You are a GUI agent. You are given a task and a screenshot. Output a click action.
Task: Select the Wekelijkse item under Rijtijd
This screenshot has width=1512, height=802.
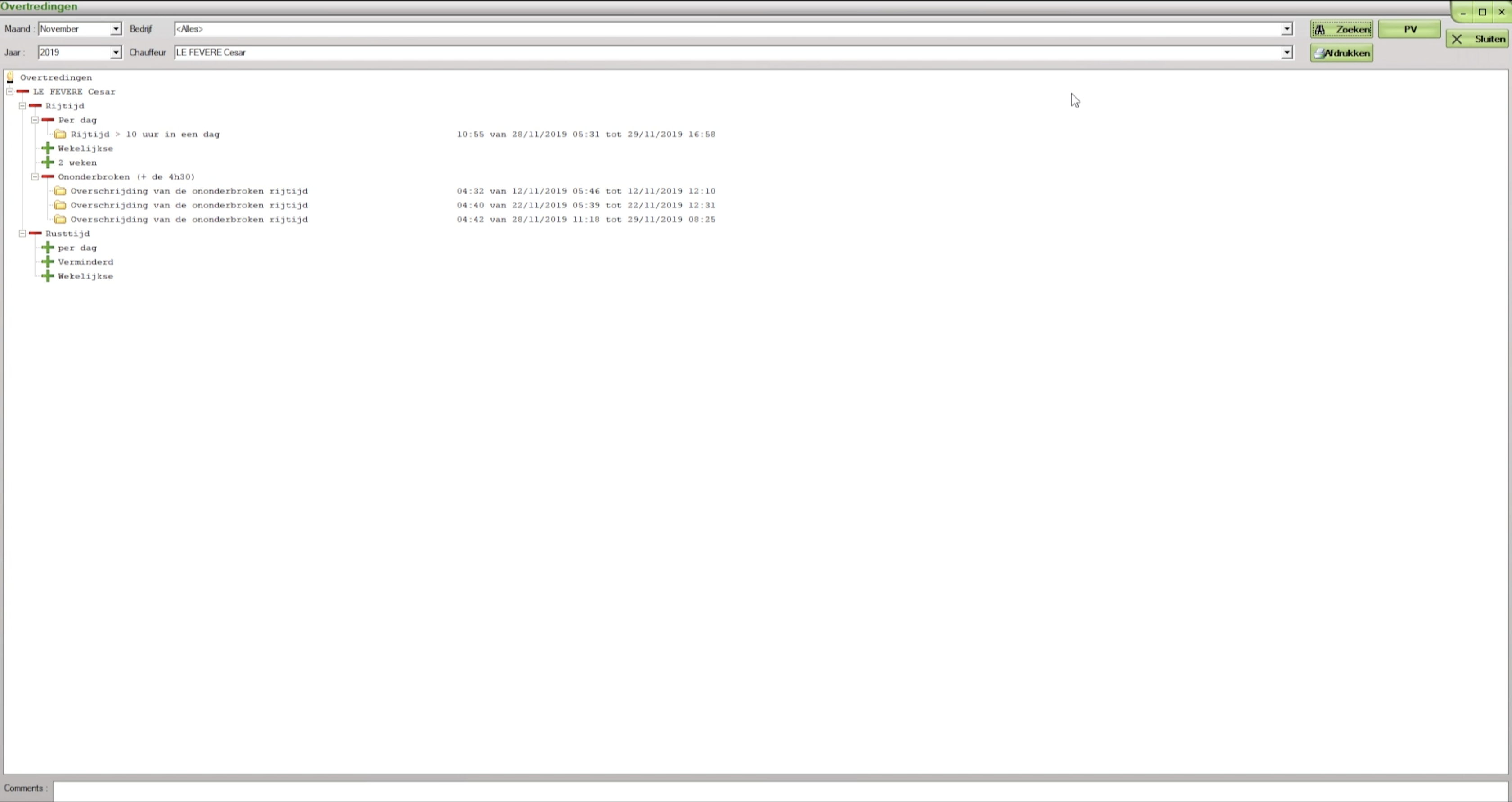click(x=85, y=148)
